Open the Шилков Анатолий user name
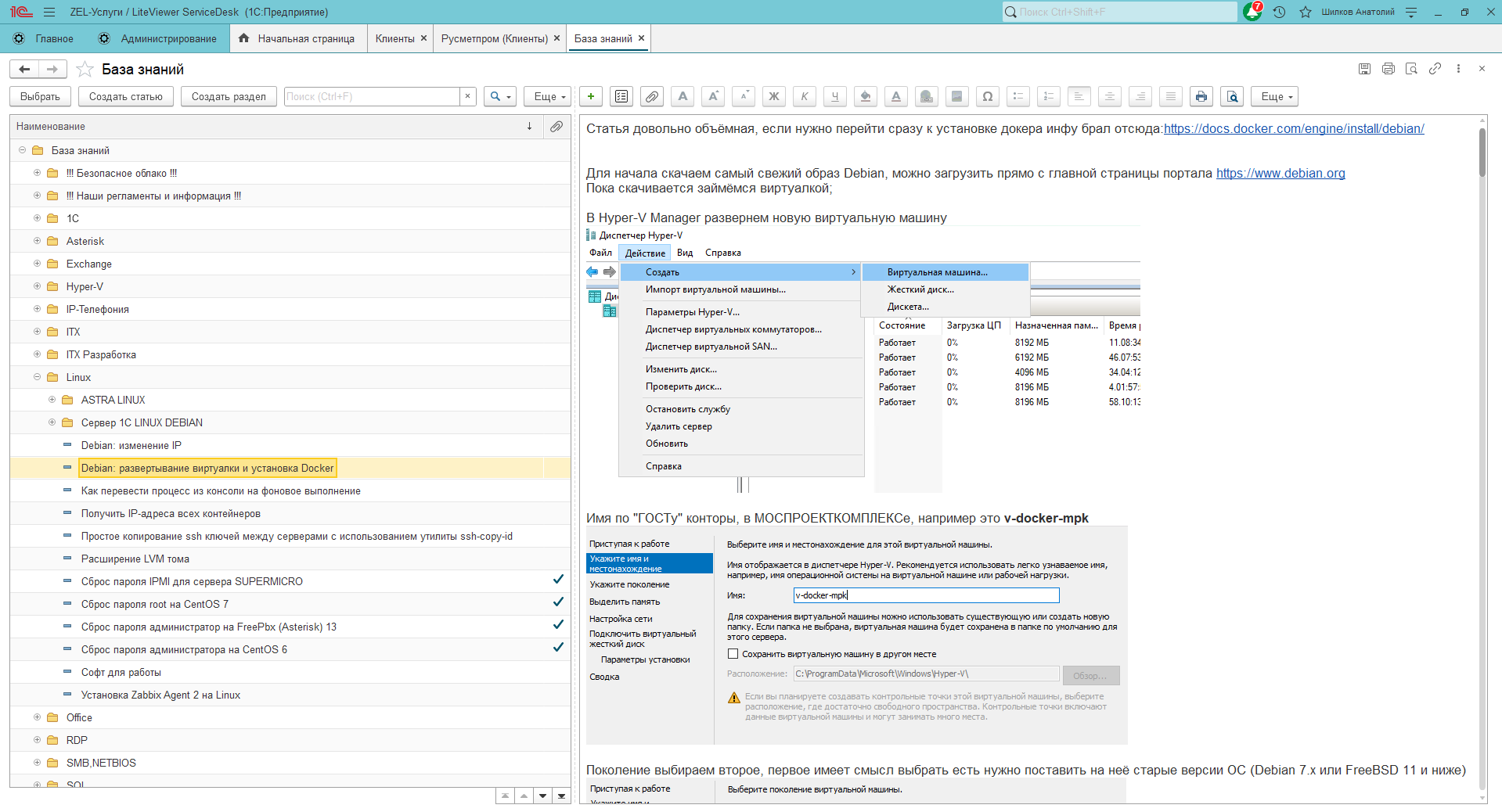The width and height of the screenshot is (1502, 812). (1358, 12)
